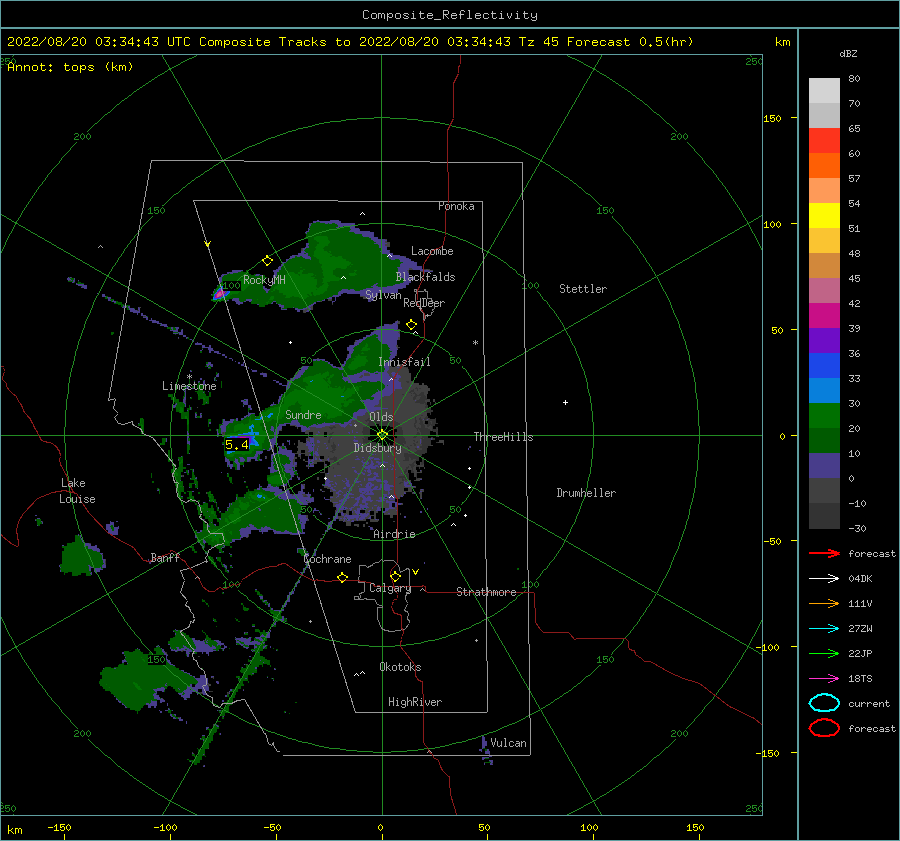Click the cyan current ellipse legend icon
The width and height of the screenshot is (900, 841).
(x=824, y=703)
